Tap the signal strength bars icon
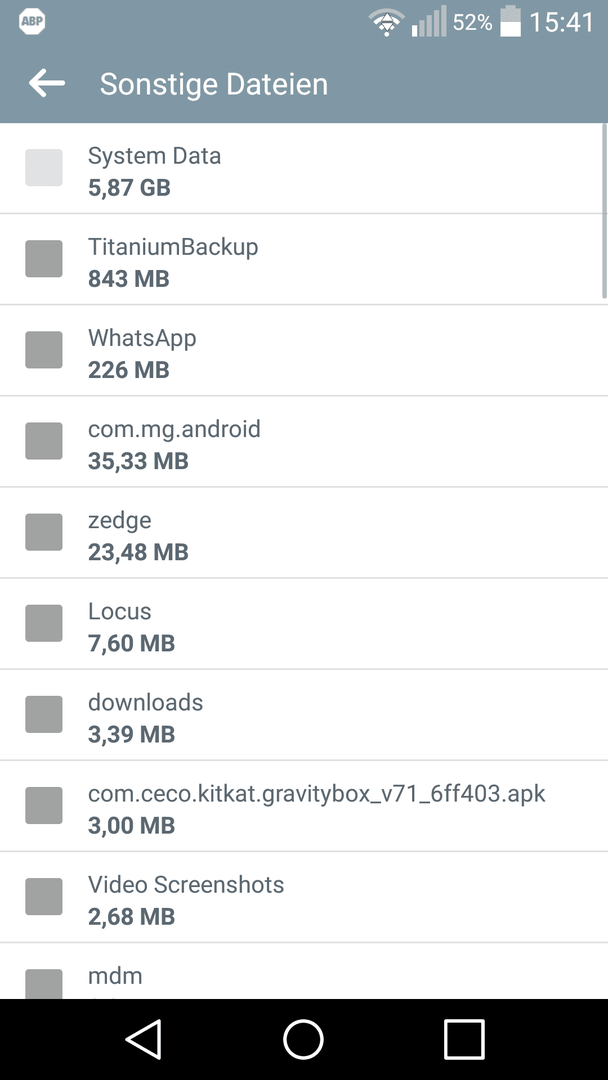This screenshot has height=1080, width=608. (429, 22)
